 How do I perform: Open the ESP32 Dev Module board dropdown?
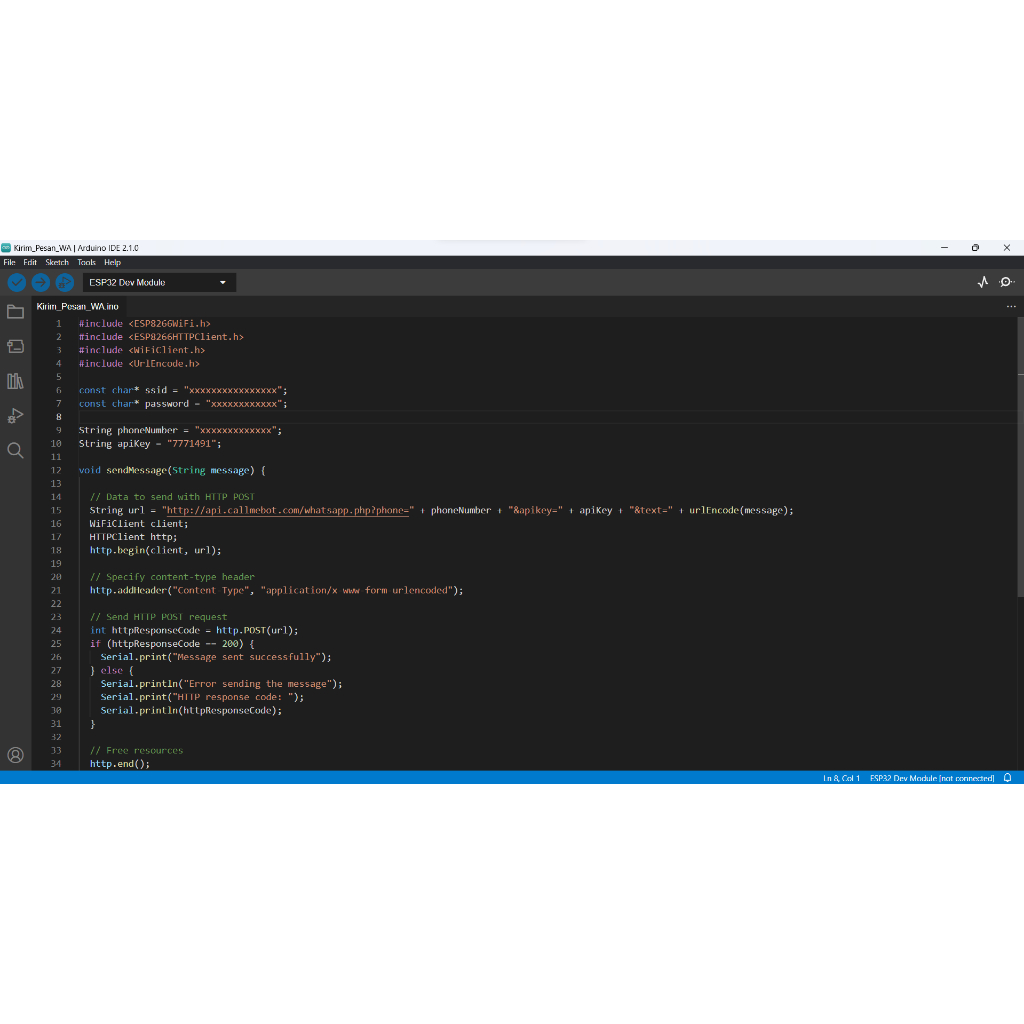(159, 282)
